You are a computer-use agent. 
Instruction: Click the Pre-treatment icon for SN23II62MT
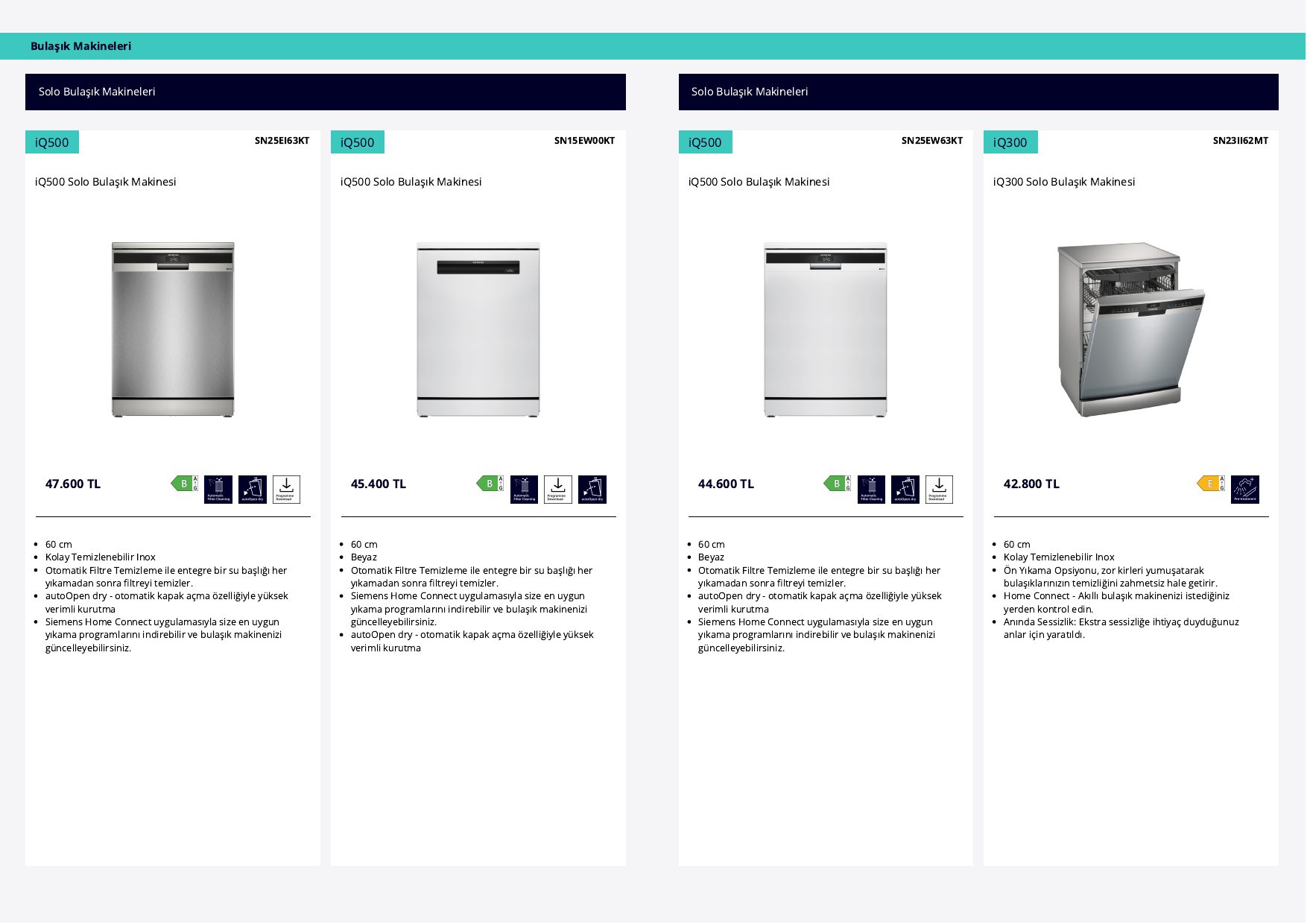[1245, 490]
